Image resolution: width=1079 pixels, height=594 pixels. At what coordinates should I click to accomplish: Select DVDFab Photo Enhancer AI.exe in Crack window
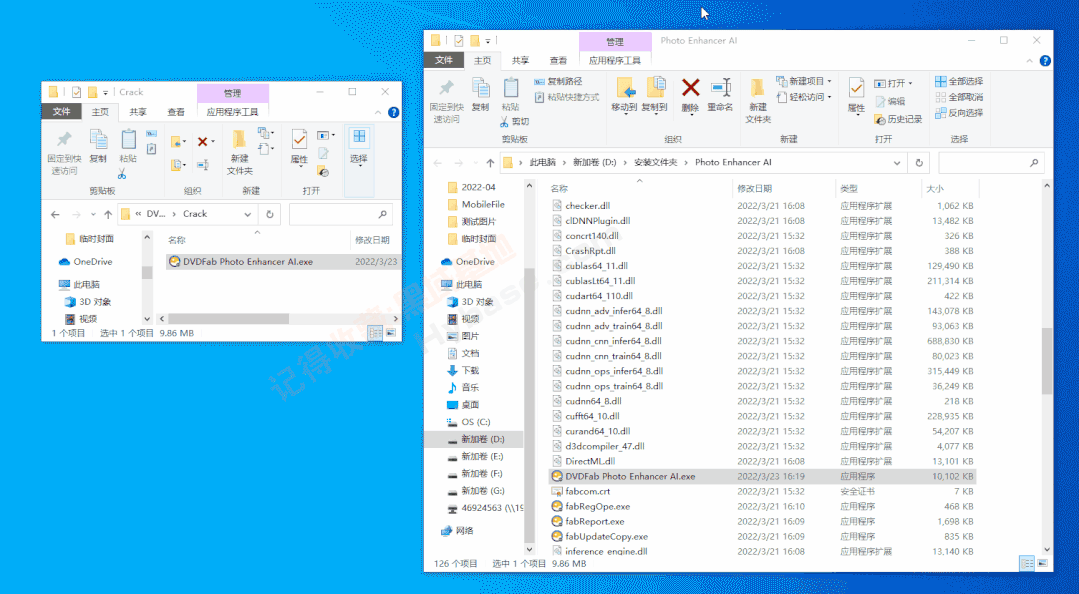(x=282, y=262)
